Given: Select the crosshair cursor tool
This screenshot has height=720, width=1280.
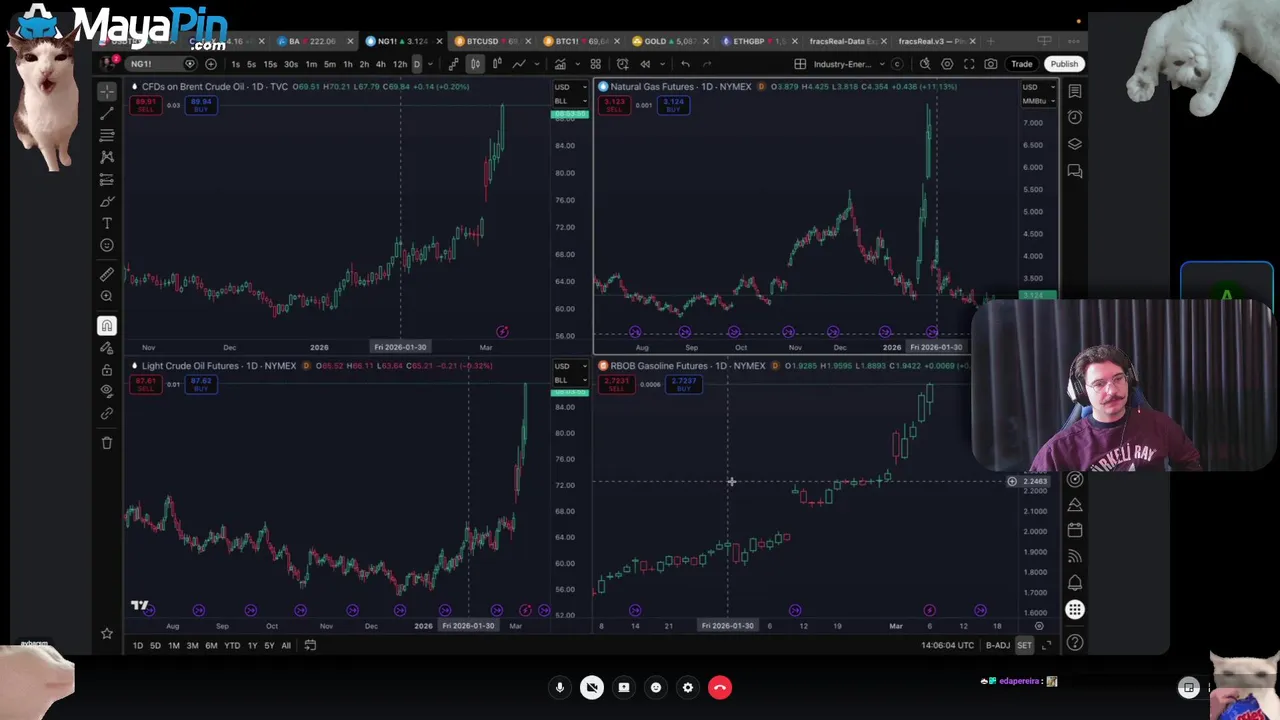Looking at the screenshot, I should pos(107,91).
